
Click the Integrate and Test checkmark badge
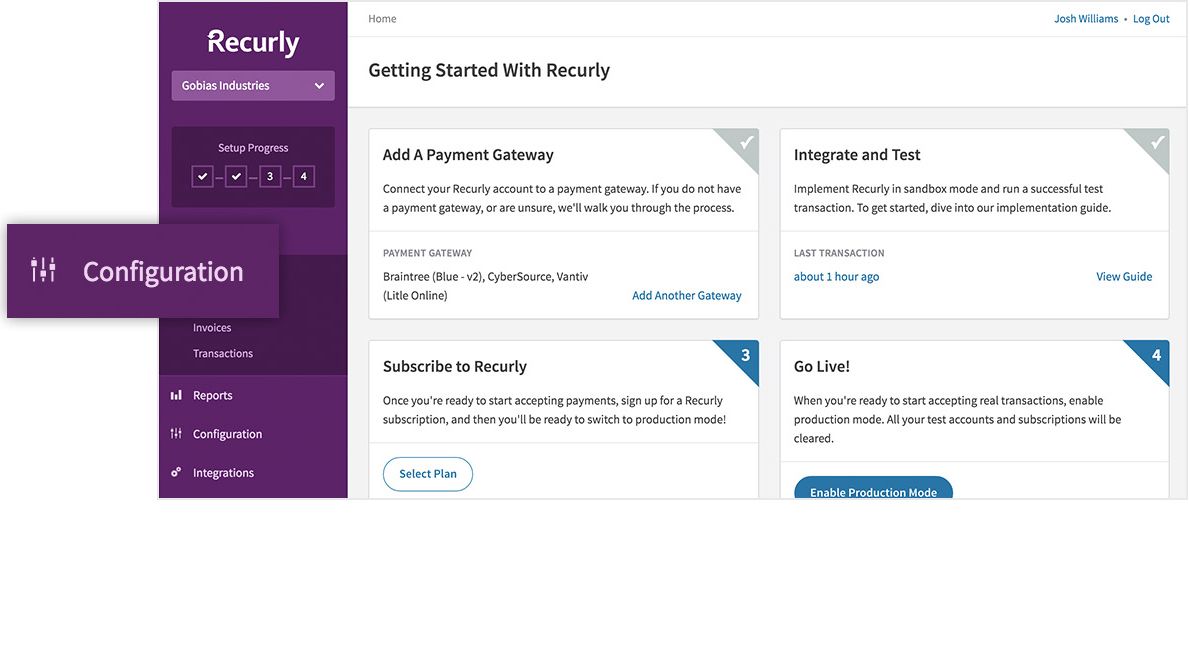(1156, 143)
